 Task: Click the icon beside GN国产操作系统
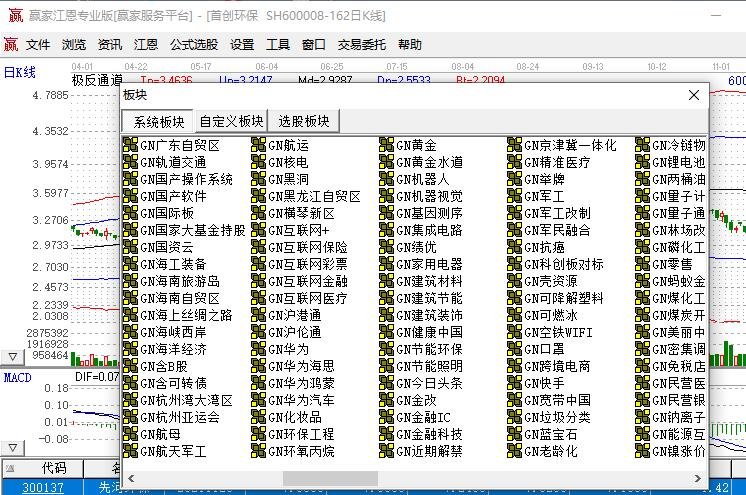130,179
